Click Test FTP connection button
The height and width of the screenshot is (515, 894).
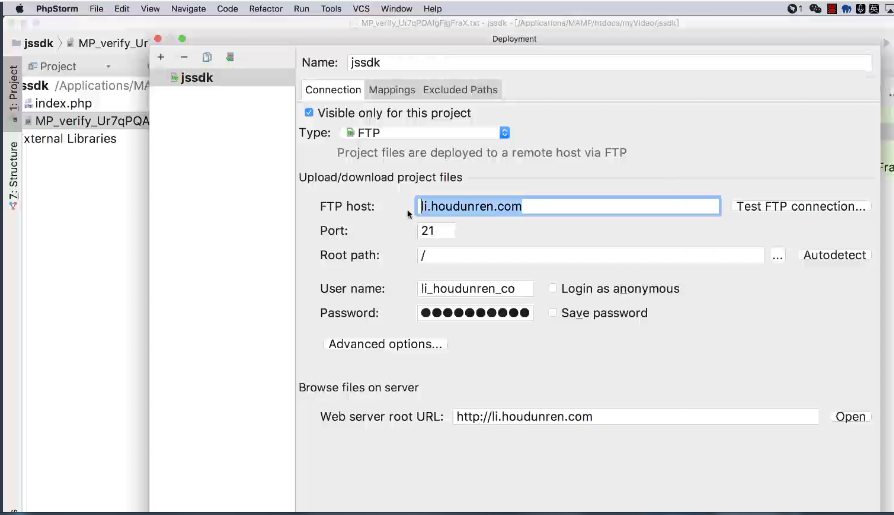tap(801, 206)
